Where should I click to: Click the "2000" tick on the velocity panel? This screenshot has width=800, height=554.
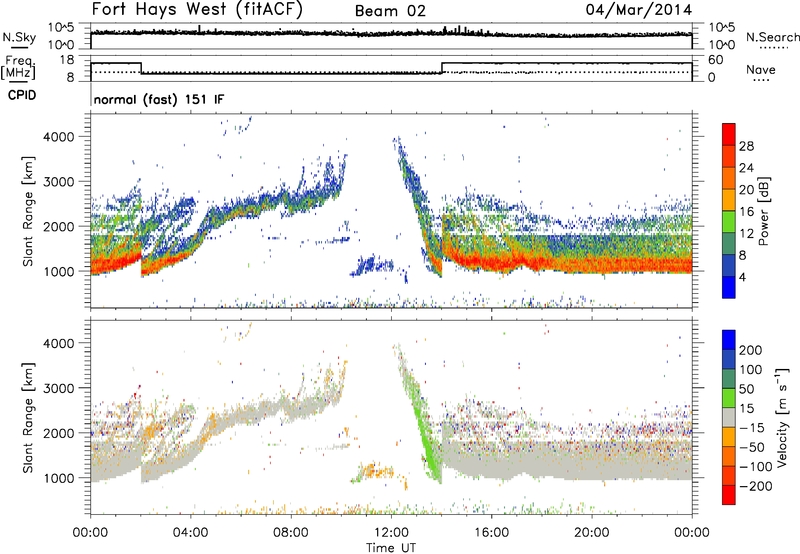pos(58,433)
